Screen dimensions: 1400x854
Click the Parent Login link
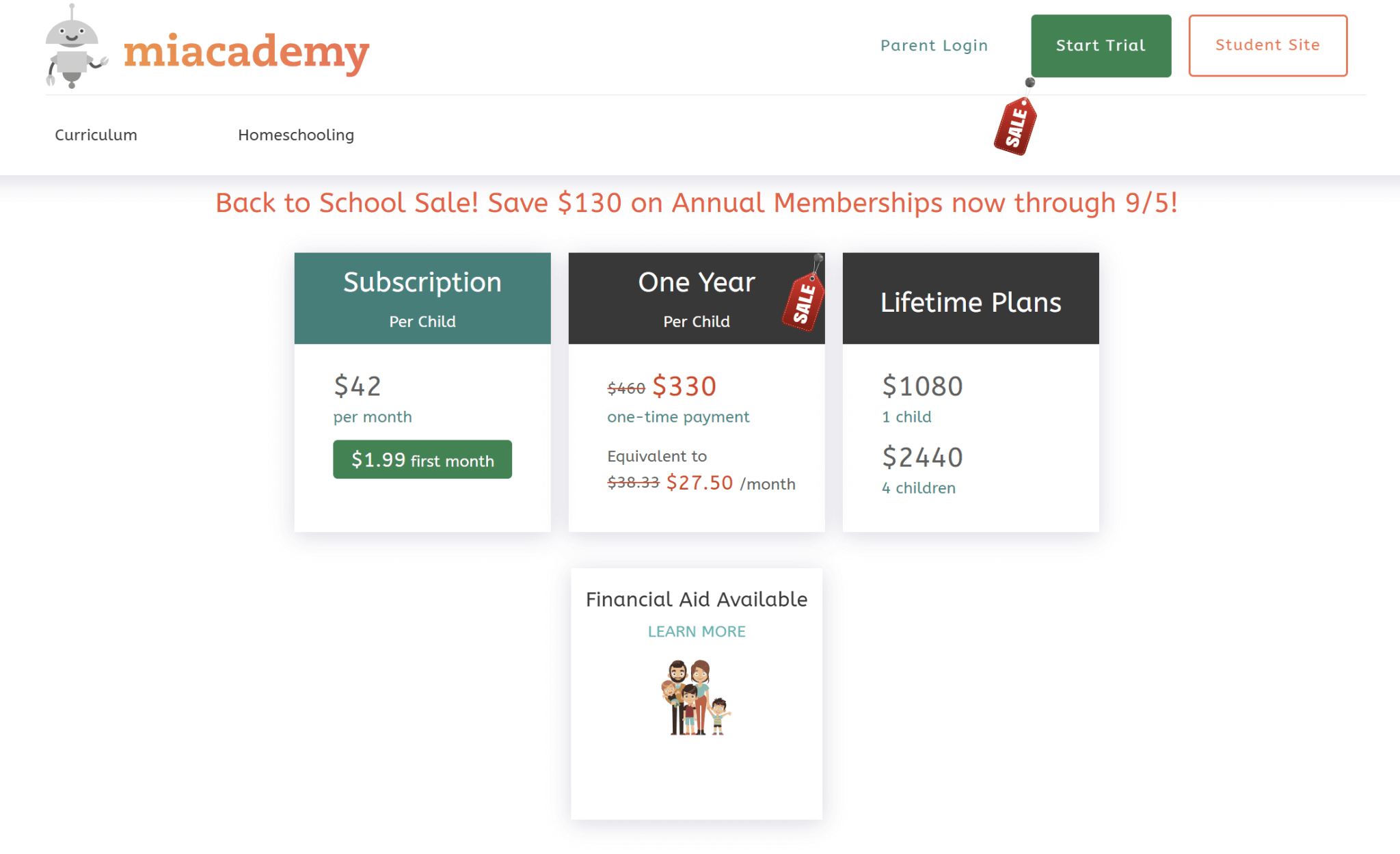(x=934, y=45)
